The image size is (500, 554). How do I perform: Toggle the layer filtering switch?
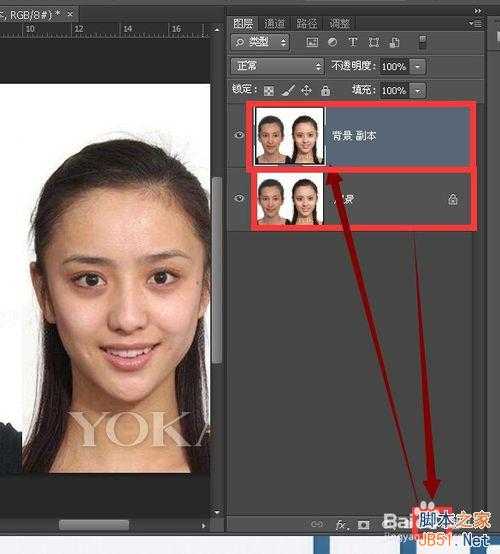[422, 42]
